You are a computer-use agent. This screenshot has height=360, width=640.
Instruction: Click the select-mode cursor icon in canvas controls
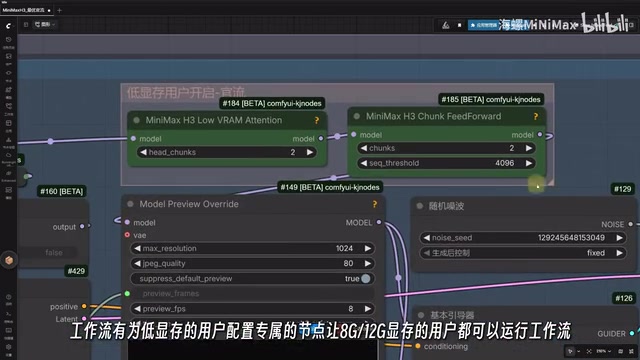(571, 351)
